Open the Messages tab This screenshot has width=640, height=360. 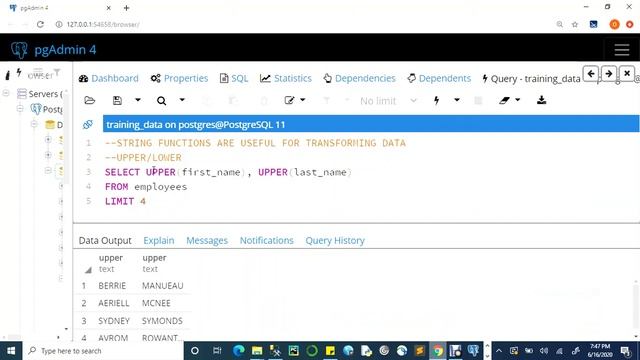(x=207, y=240)
